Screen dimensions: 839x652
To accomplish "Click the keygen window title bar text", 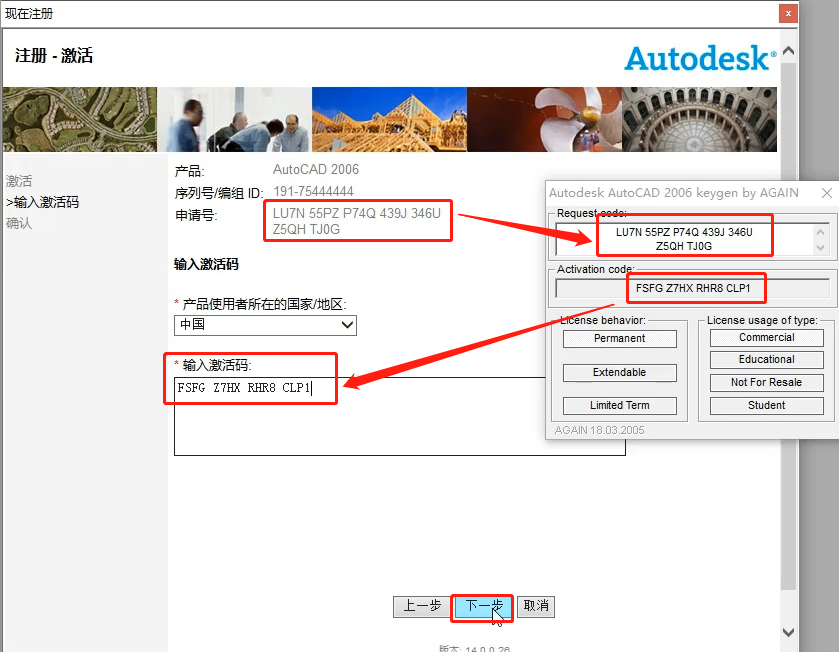I will pyautogui.click(x=674, y=193).
